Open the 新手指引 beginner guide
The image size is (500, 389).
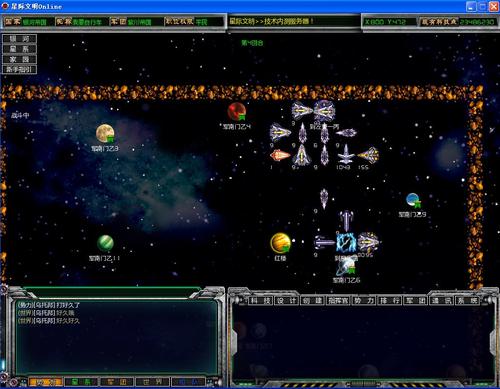tap(19, 70)
